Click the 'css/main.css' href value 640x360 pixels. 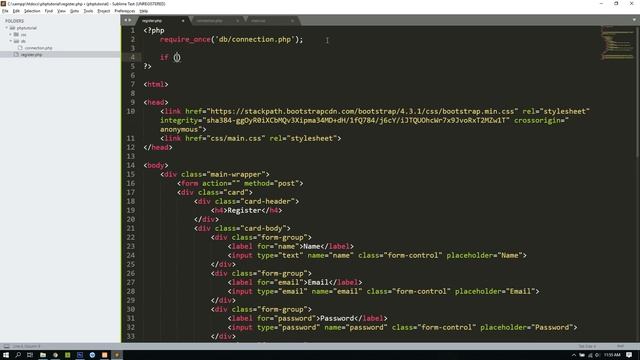pyautogui.click(x=237, y=138)
